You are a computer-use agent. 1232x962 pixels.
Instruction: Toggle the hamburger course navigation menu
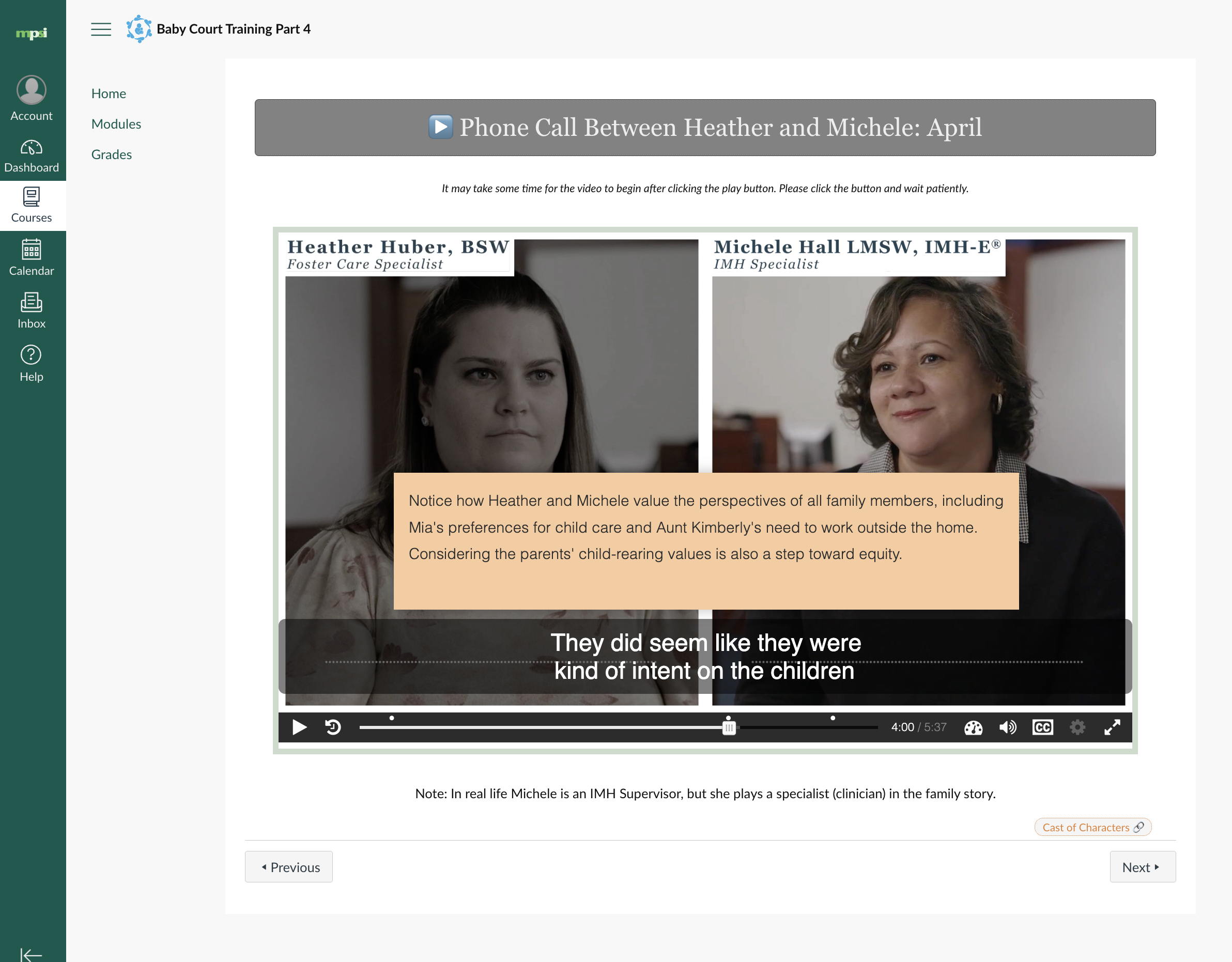(x=101, y=29)
